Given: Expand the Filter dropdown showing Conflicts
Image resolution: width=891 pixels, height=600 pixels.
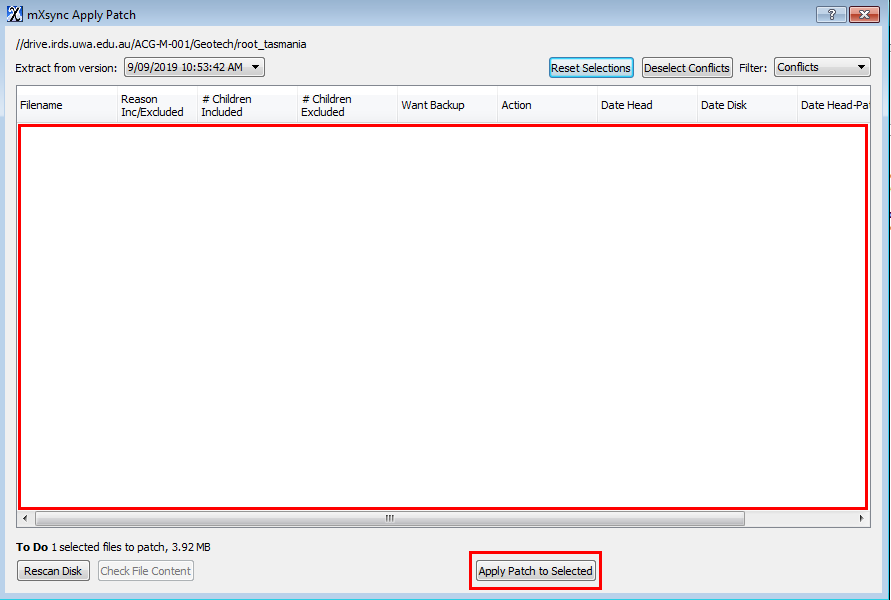Looking at the screenshot, I should pos(822,67).
